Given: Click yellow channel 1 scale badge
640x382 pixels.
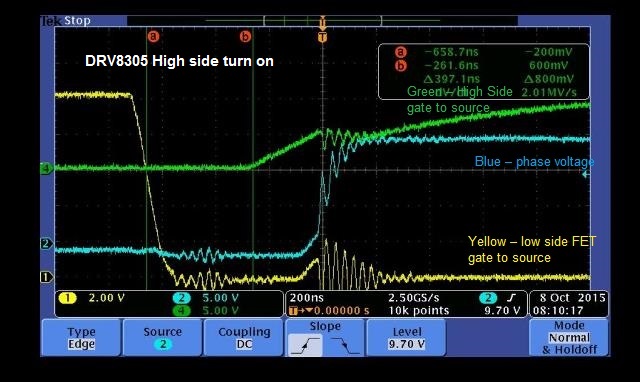Looking at the screenshot, I should click(68, 298).
